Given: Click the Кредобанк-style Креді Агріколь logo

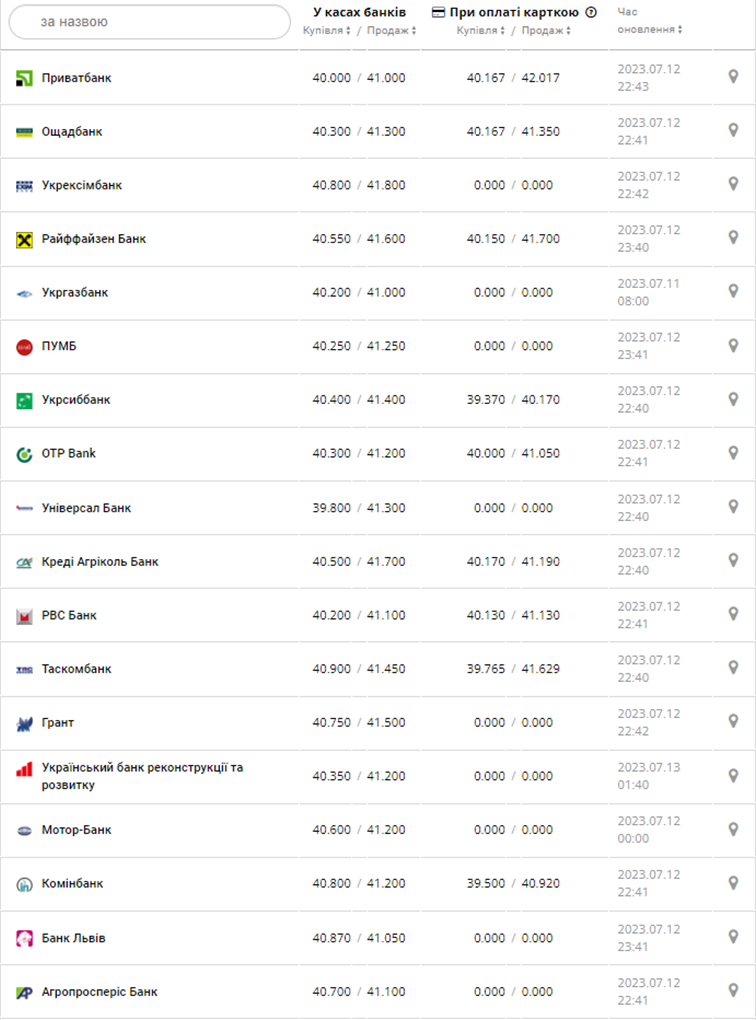Looking at the screenshot, I should click(x=25, y=562).
